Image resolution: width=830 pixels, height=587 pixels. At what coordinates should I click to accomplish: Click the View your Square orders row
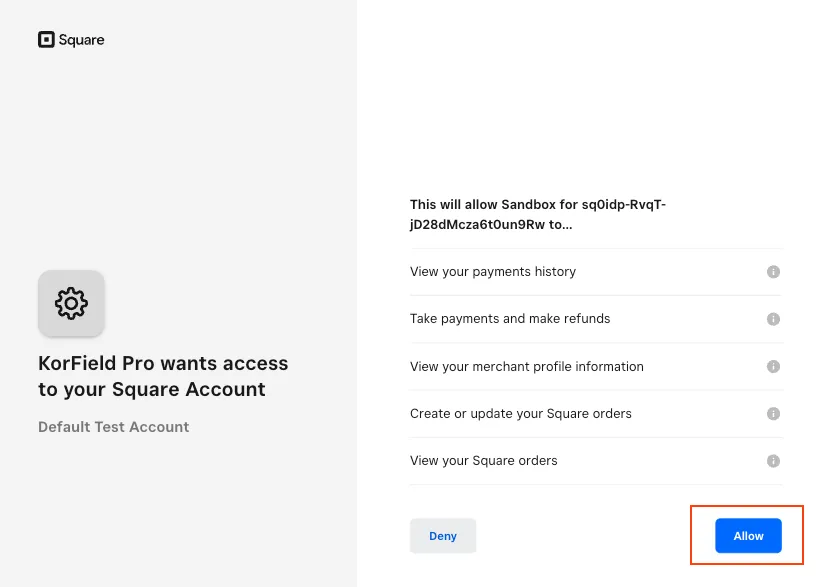pos(483,461)
